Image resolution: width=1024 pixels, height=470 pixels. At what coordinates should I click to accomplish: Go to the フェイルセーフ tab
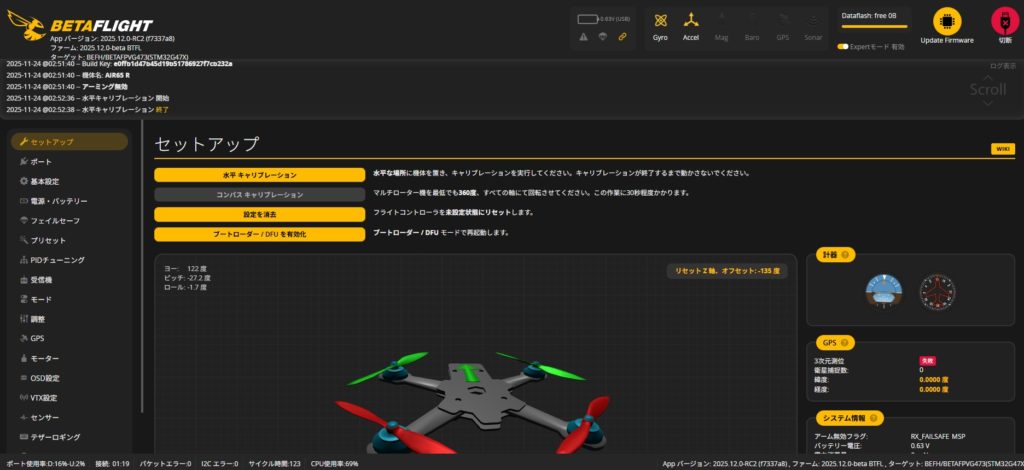55,220
